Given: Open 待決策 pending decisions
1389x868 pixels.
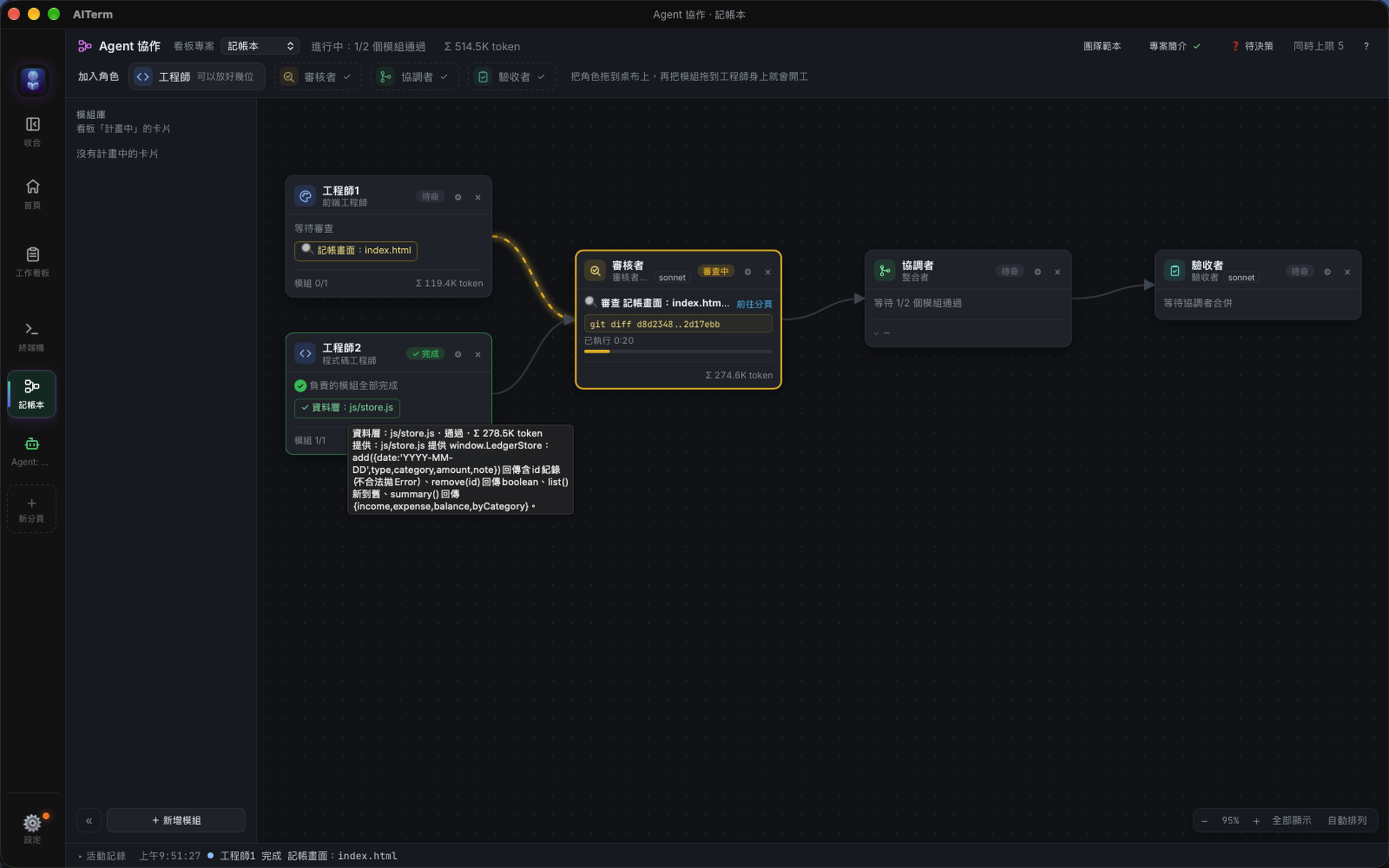Looking at the screenshot, I should click(1252, 46).
